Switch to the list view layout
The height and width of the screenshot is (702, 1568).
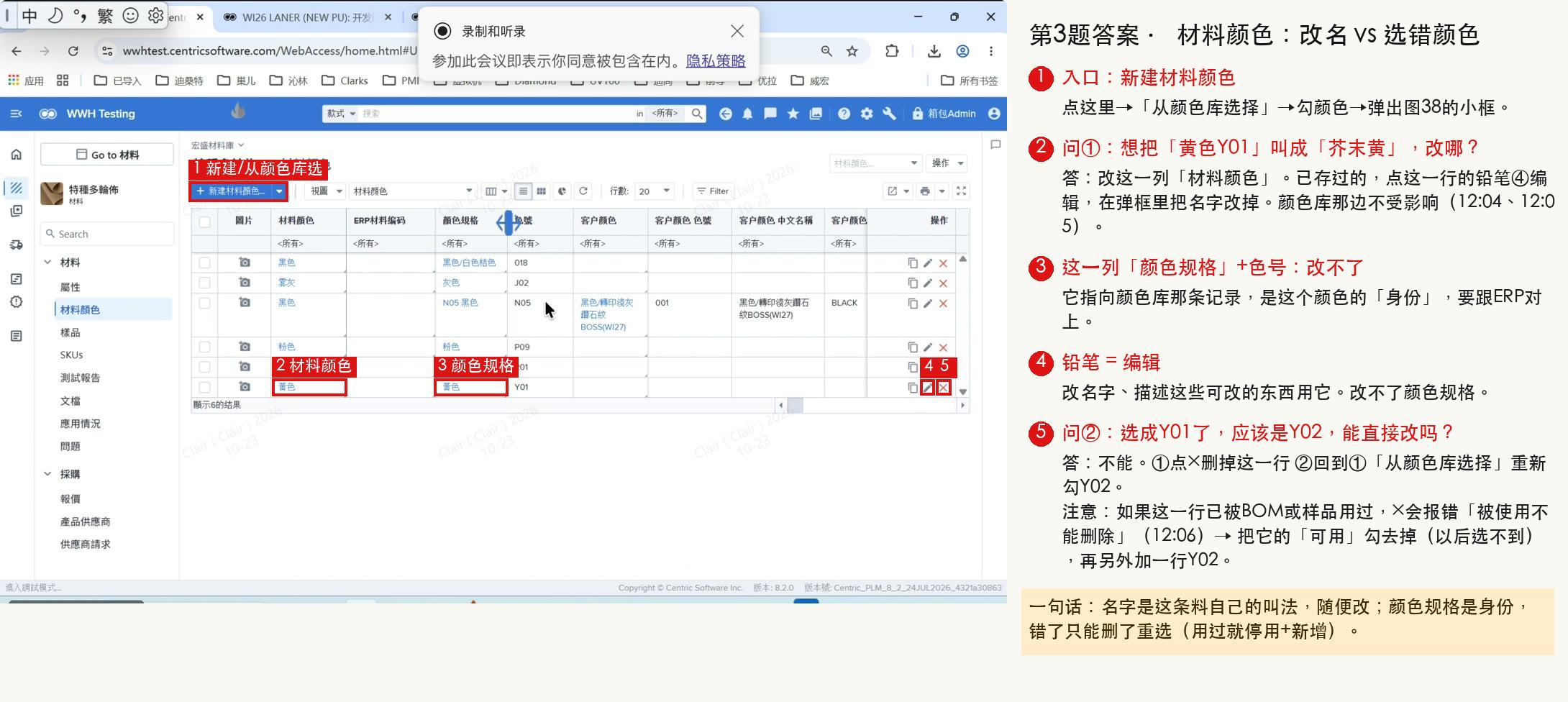tap(524, 191)
